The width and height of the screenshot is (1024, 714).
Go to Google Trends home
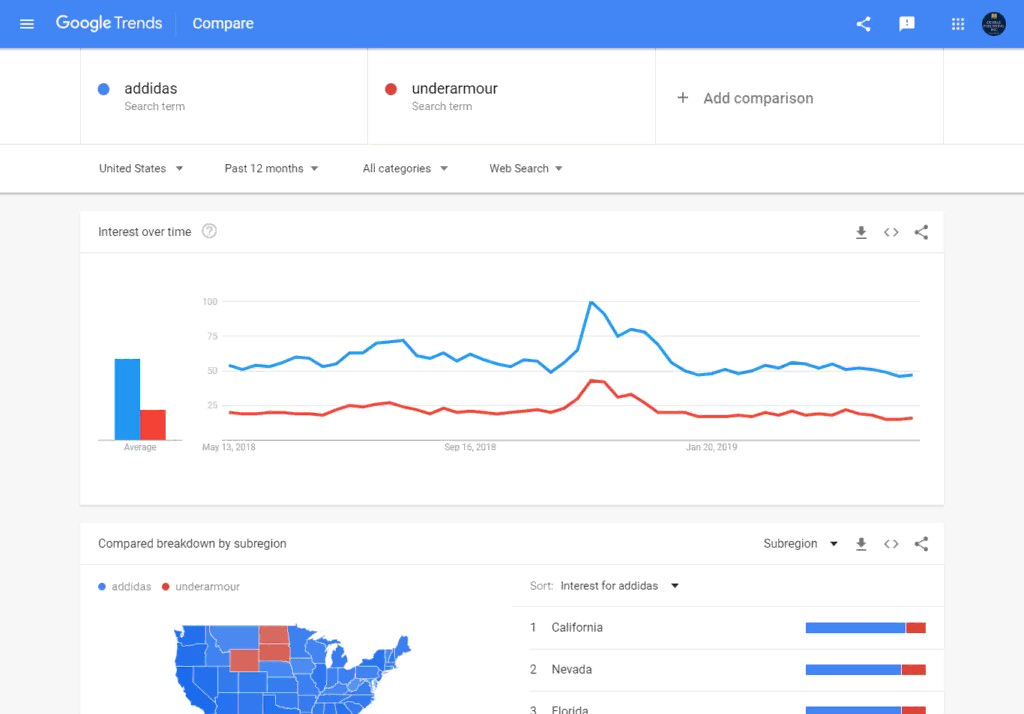(x=109, y=23)
